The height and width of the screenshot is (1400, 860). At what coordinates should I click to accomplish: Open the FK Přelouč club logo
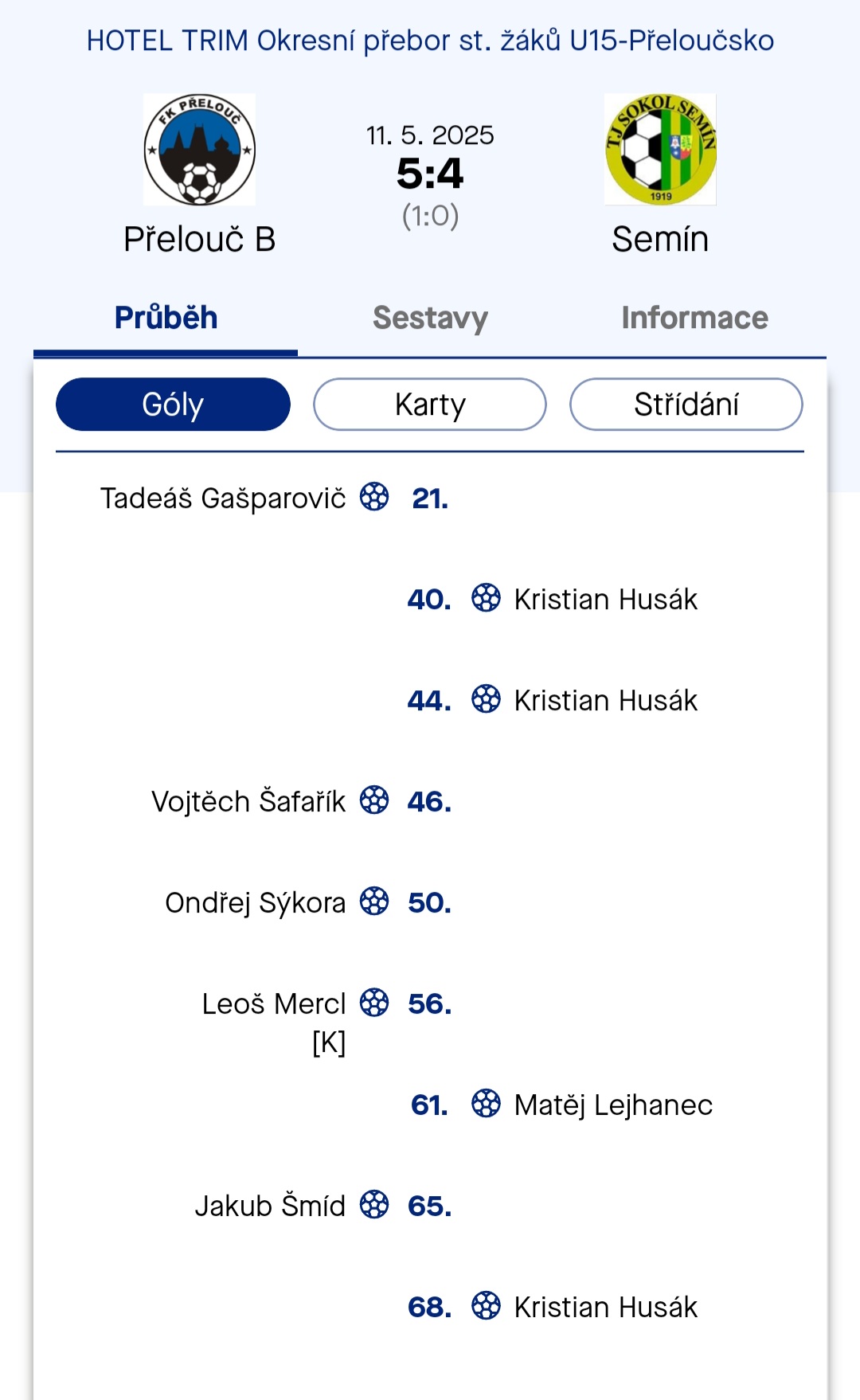click(x=199, y=150)
